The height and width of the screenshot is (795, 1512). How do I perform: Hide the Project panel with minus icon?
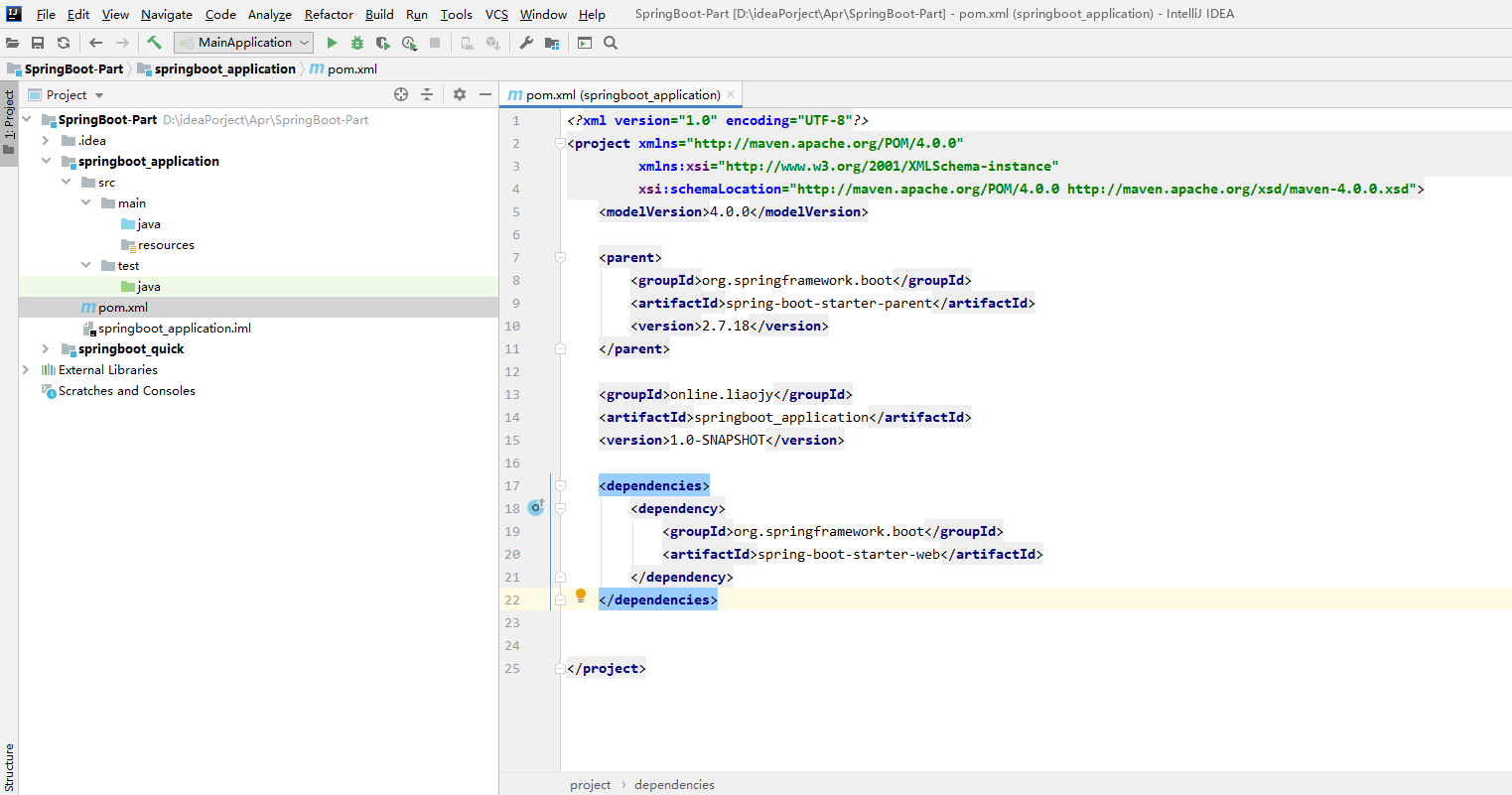click(x=485, y=94)
